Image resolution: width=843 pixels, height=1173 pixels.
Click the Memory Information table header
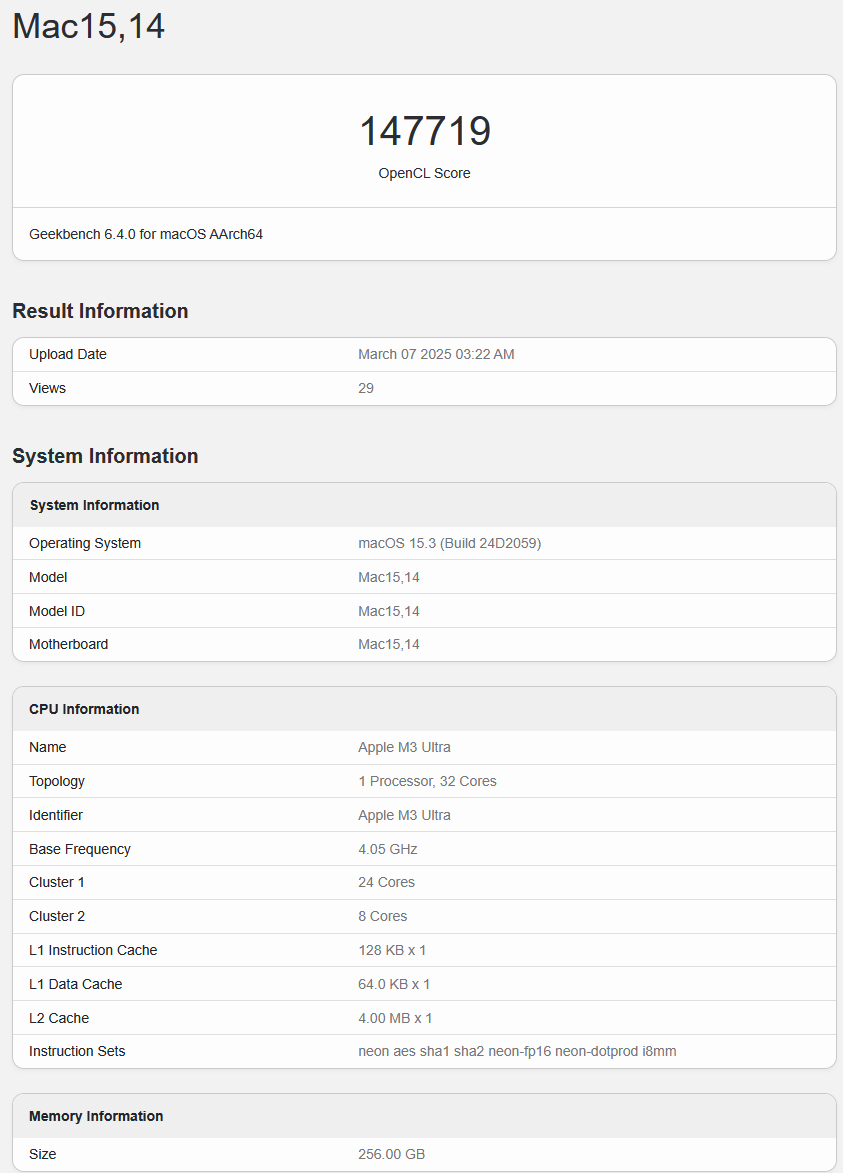tap(96, 1116)
